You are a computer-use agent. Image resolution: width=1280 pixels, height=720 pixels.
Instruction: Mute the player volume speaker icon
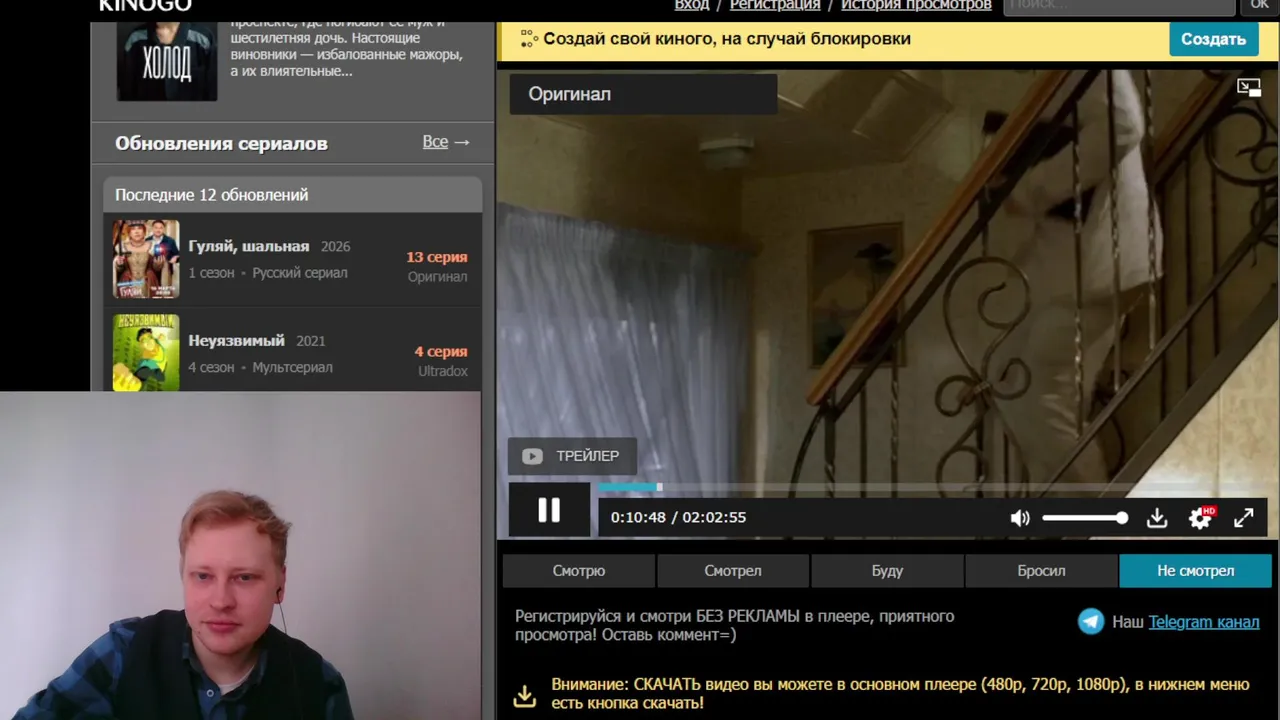click(x=1020, y=518)
